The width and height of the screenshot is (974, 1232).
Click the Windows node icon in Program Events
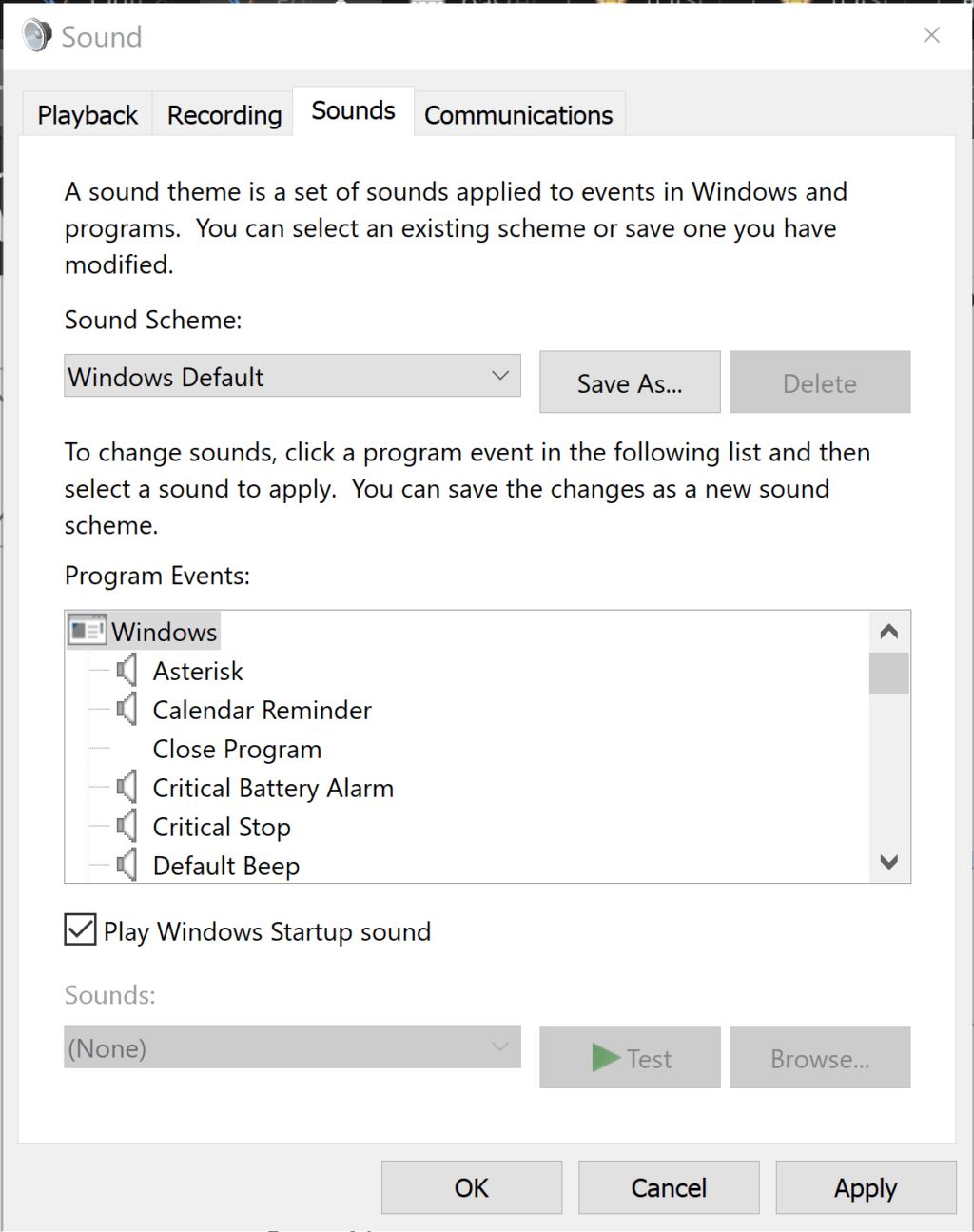pyautogui.click(x=87, y=630)
